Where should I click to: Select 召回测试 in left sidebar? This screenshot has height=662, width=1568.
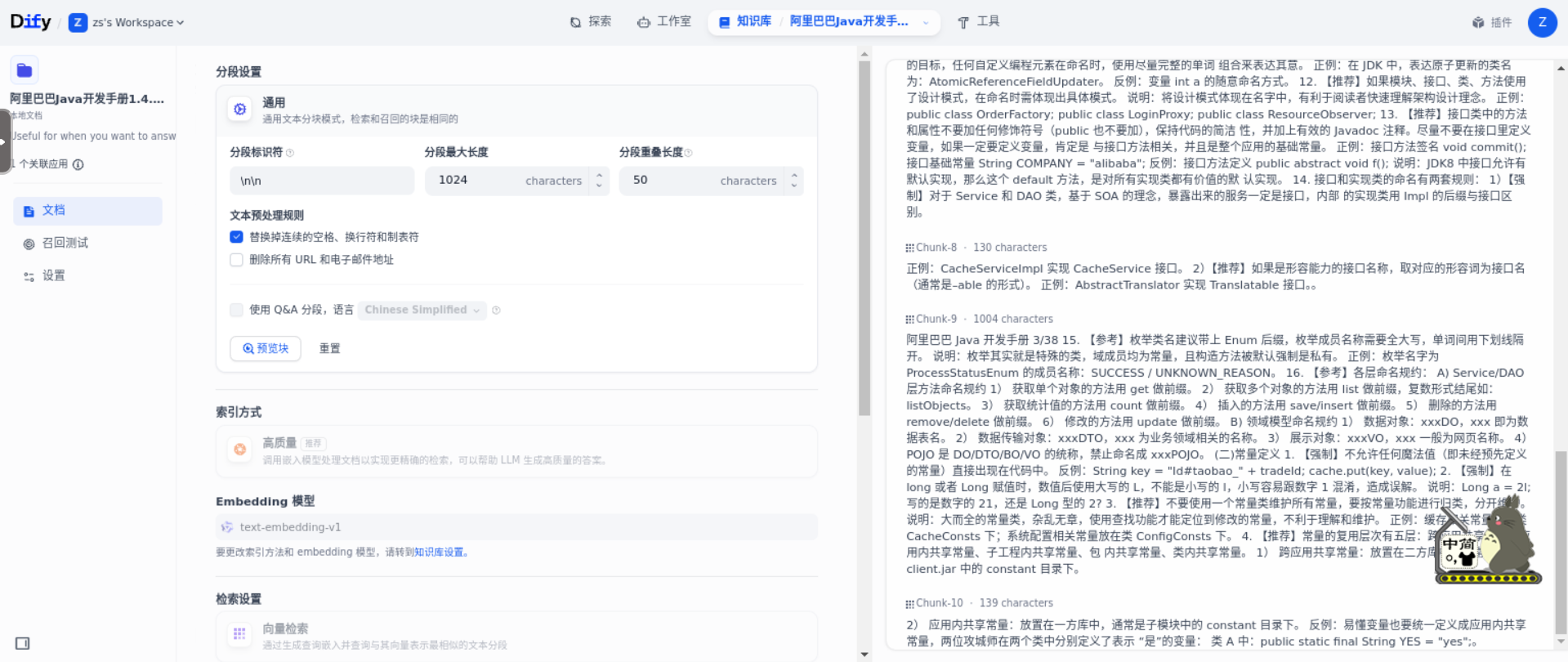[x=87, y=244]
